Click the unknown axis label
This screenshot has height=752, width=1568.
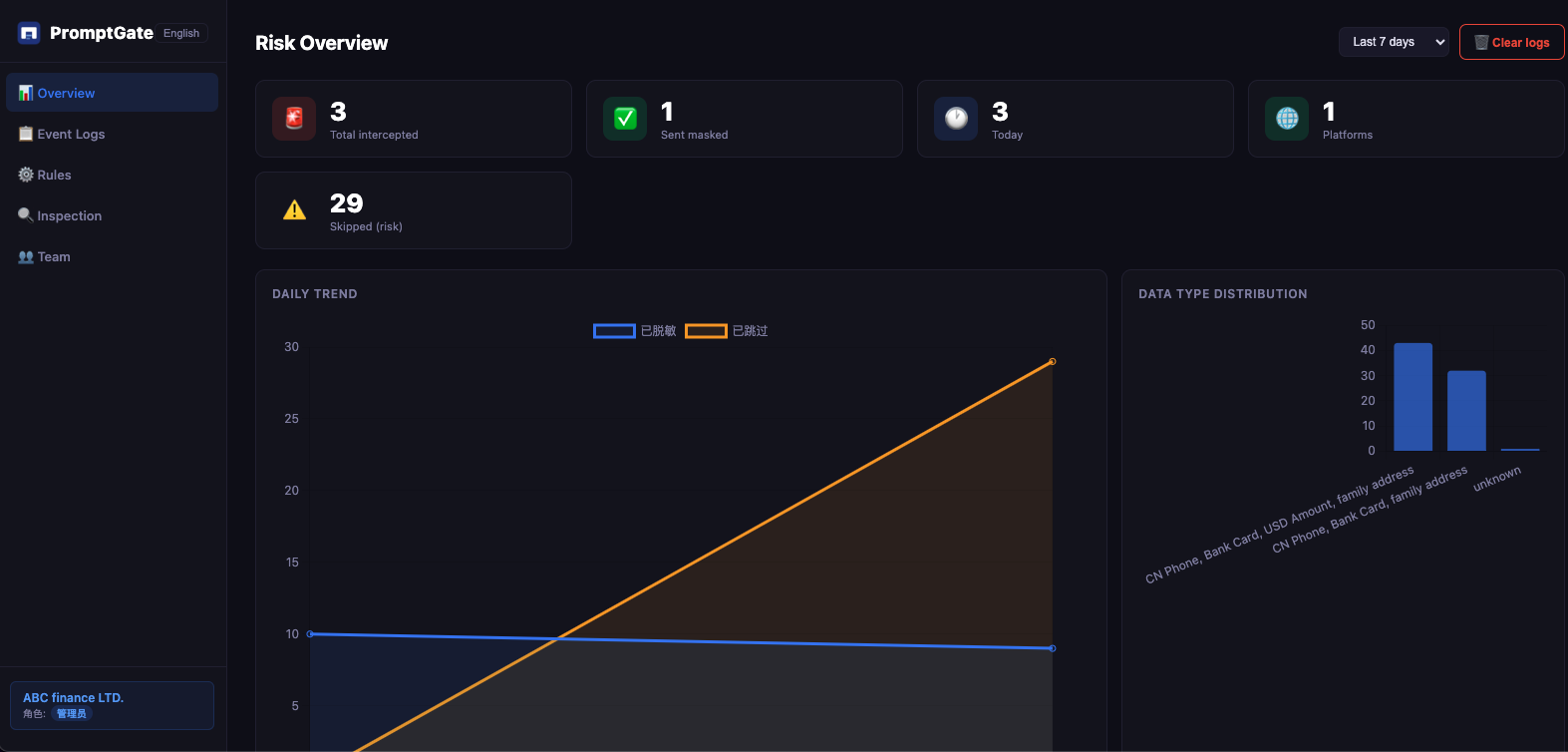click(x=1497, y=478)
